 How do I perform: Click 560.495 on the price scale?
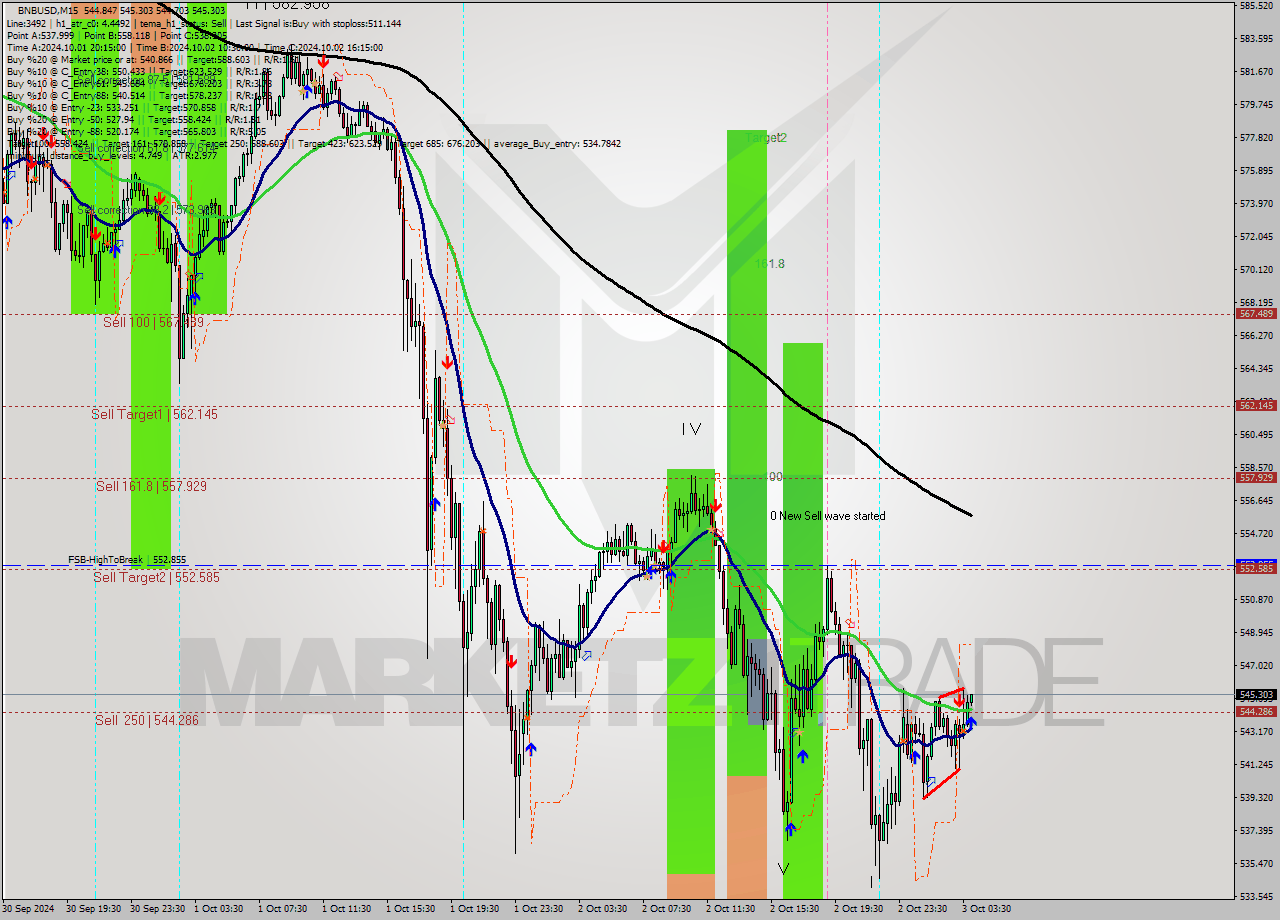coord(1256,435)
